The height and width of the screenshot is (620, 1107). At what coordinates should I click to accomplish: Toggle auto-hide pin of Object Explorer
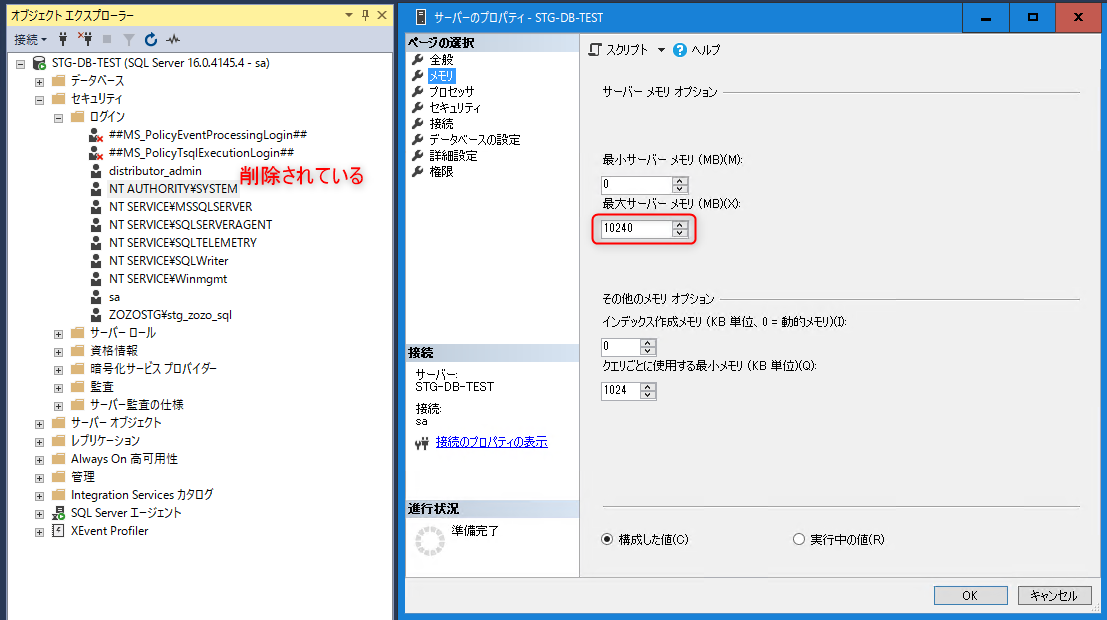point(365,15)
